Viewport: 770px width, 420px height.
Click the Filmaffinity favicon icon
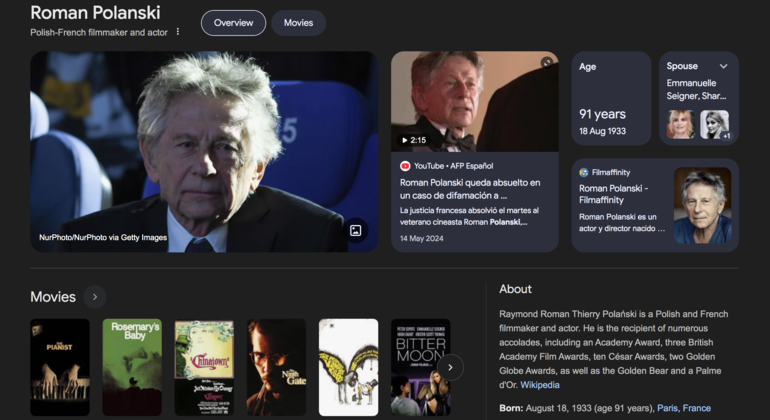(583, 172)
